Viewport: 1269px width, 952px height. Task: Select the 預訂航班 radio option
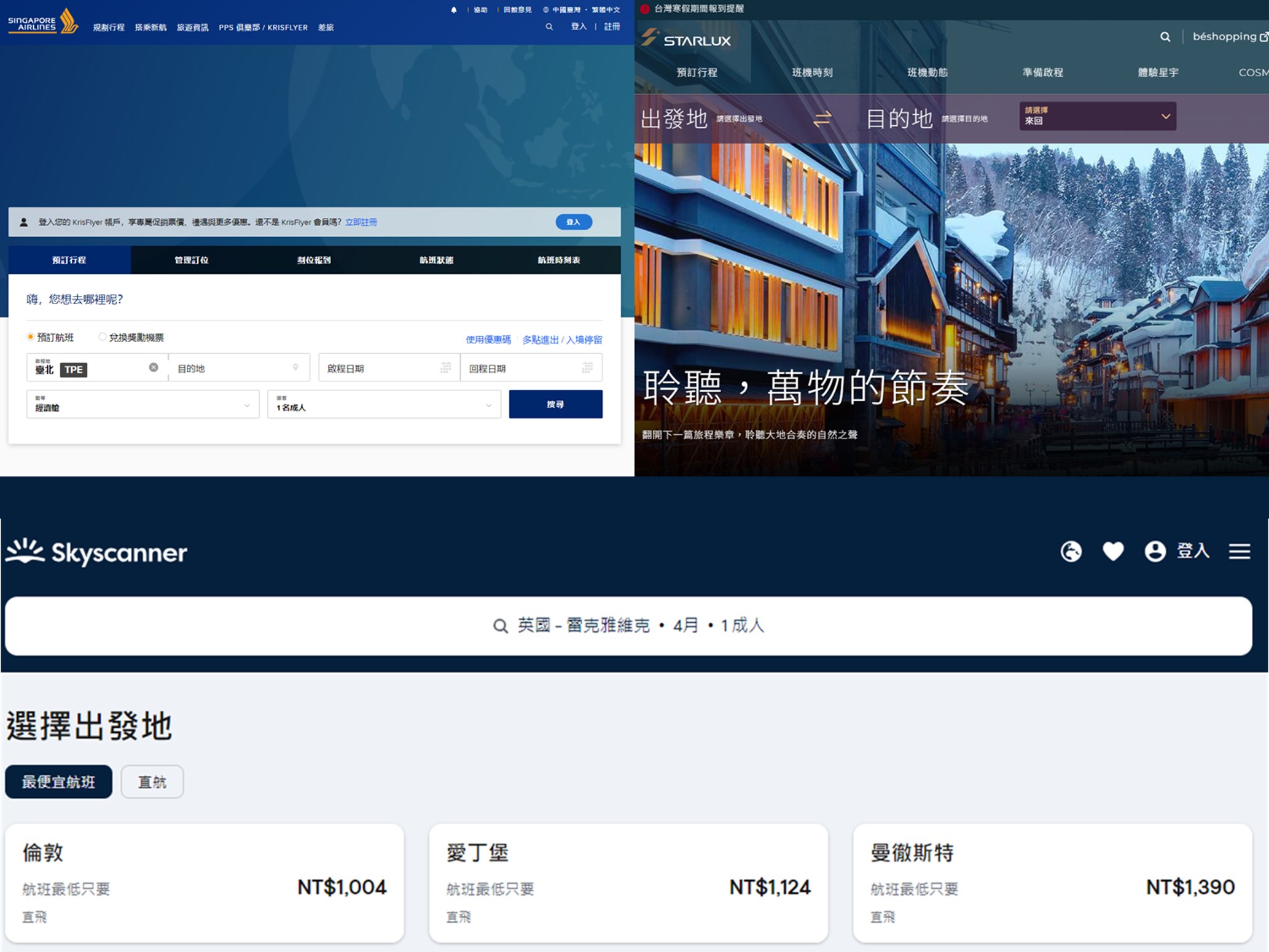click(x=29, y=337)
